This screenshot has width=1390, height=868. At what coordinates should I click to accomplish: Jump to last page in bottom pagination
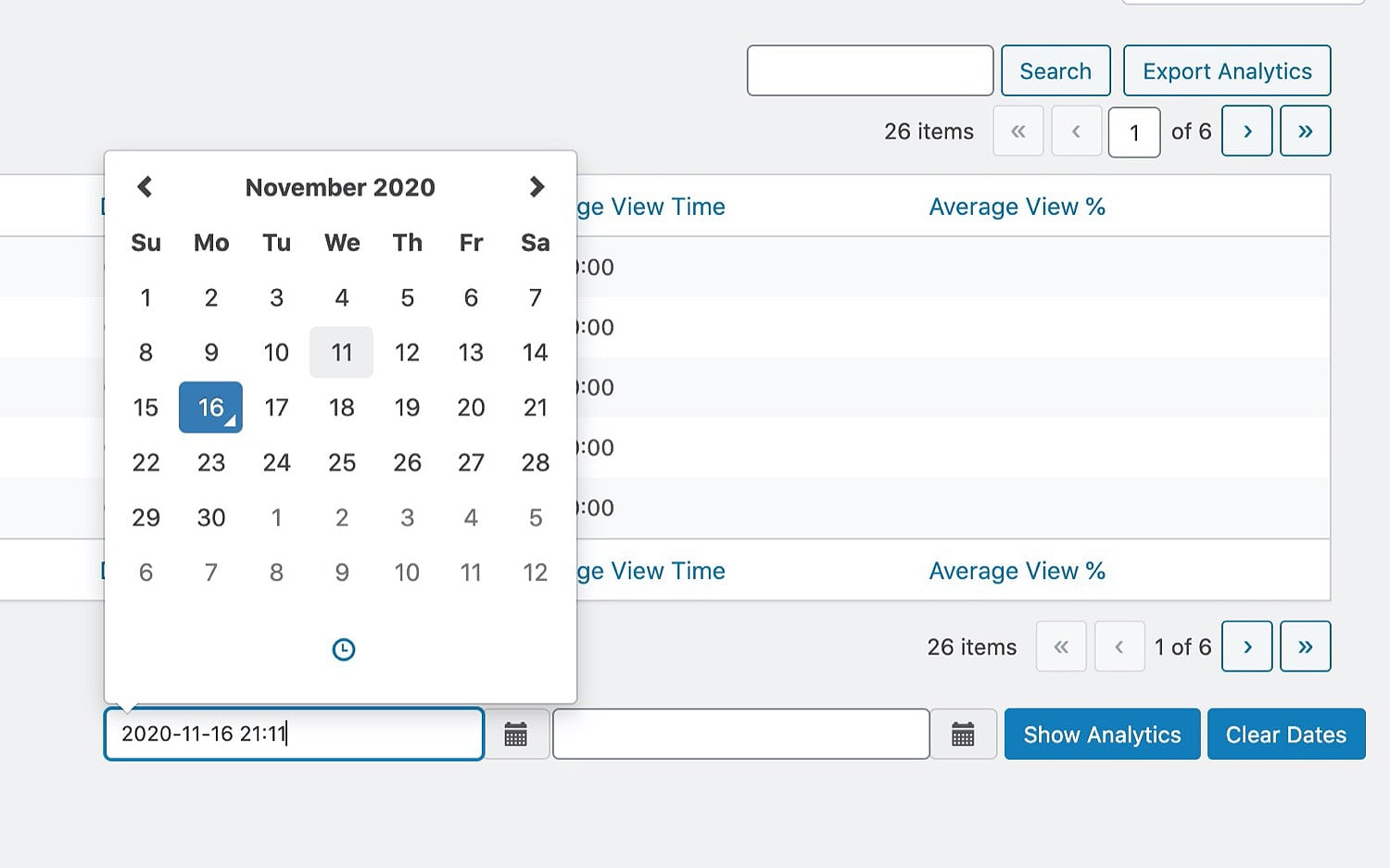1305,647
